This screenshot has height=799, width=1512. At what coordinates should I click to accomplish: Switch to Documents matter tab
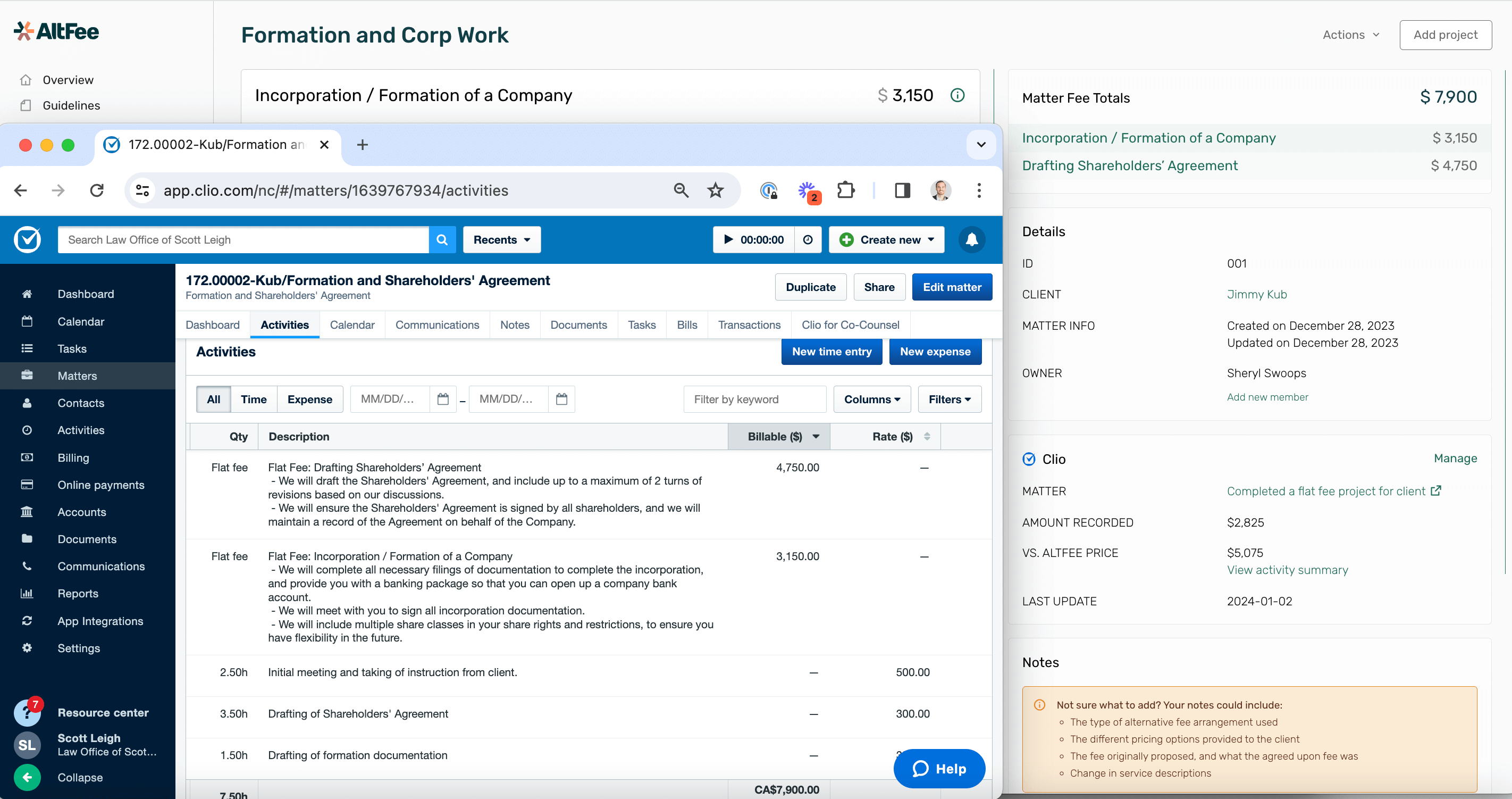(x=579, y=325)
